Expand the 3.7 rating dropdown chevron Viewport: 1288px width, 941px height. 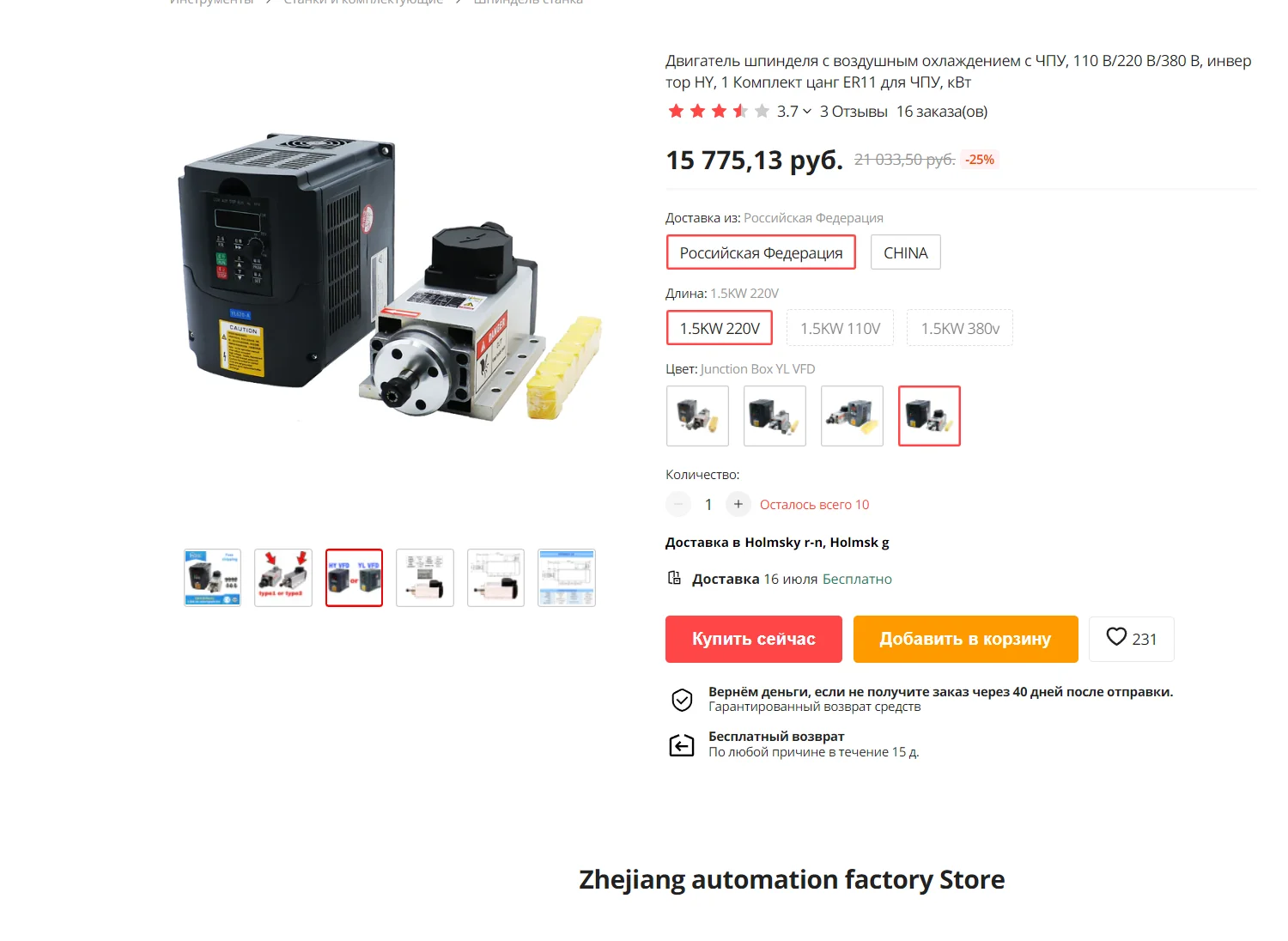807,112
